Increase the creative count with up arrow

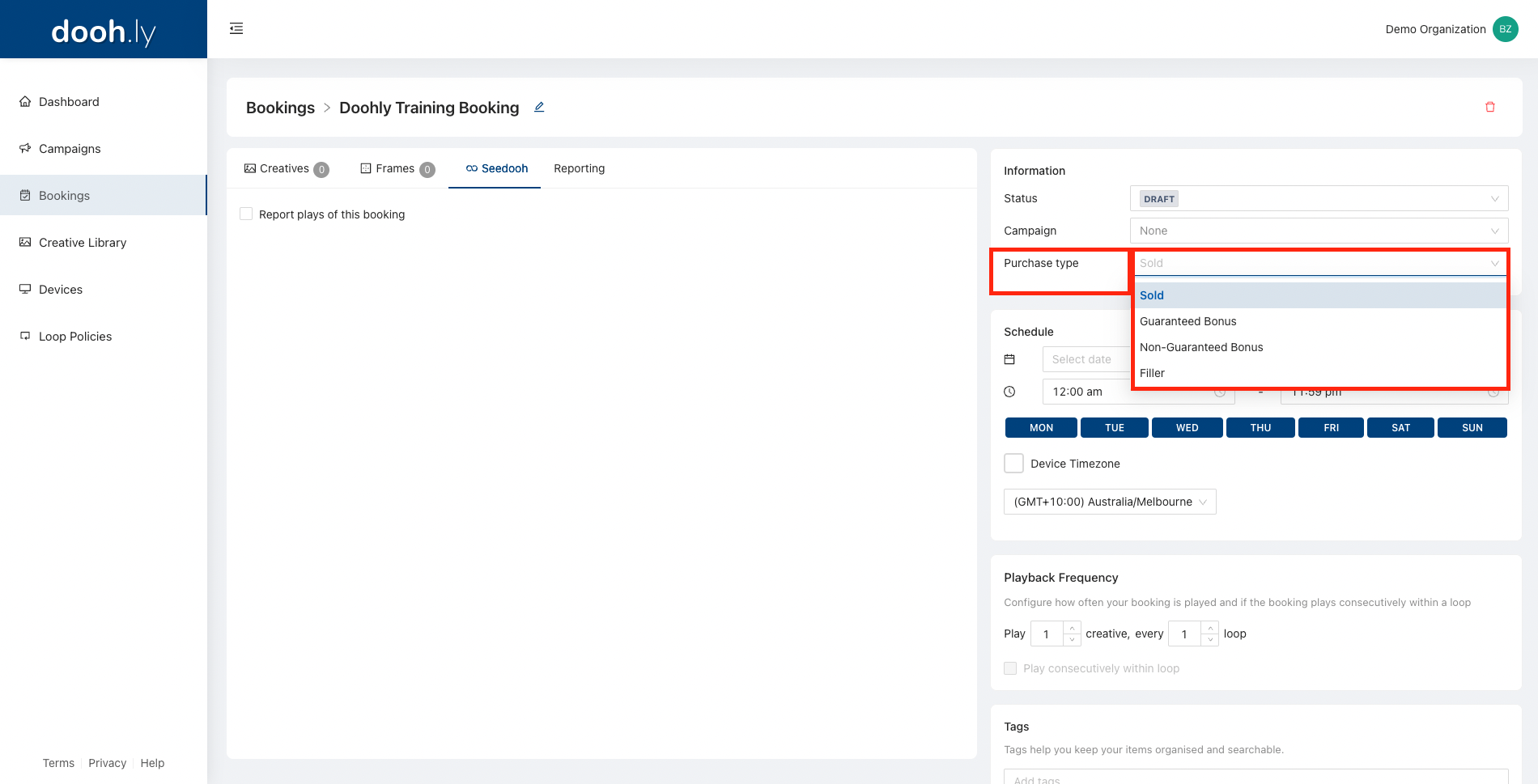point(1073,628)
